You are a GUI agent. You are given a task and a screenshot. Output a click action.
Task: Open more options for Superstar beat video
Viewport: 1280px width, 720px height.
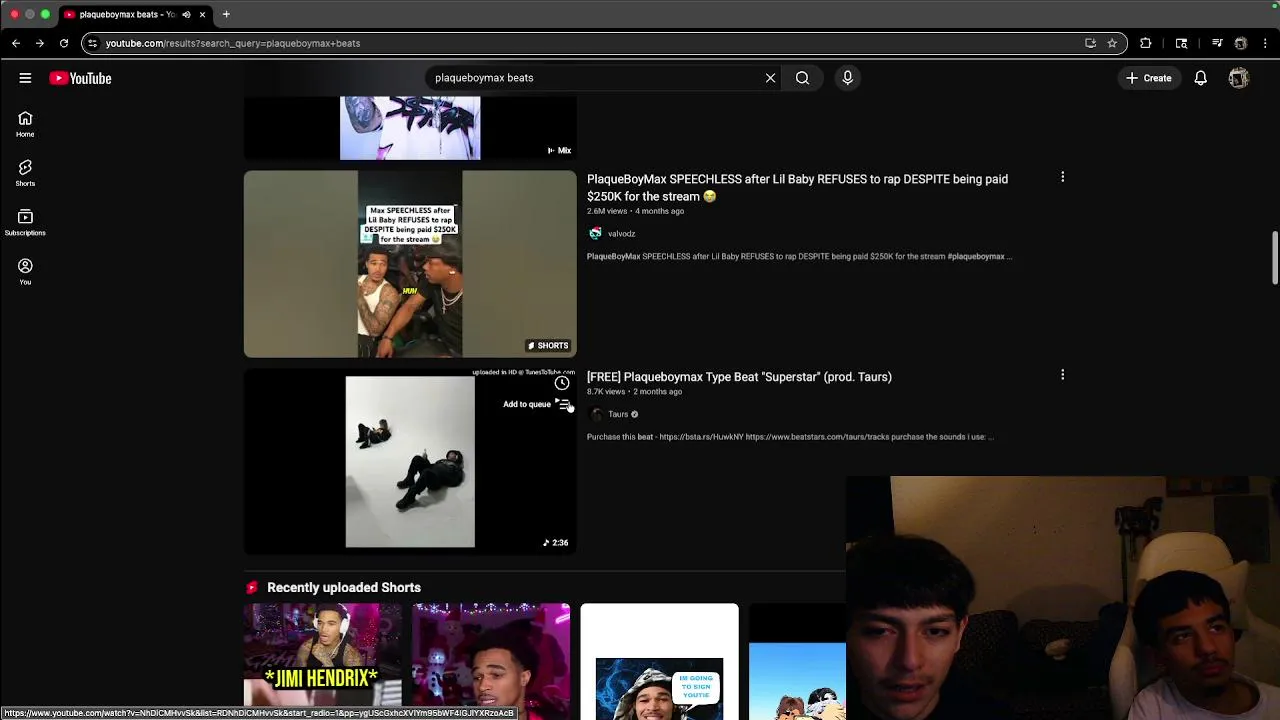point(1062,375)
